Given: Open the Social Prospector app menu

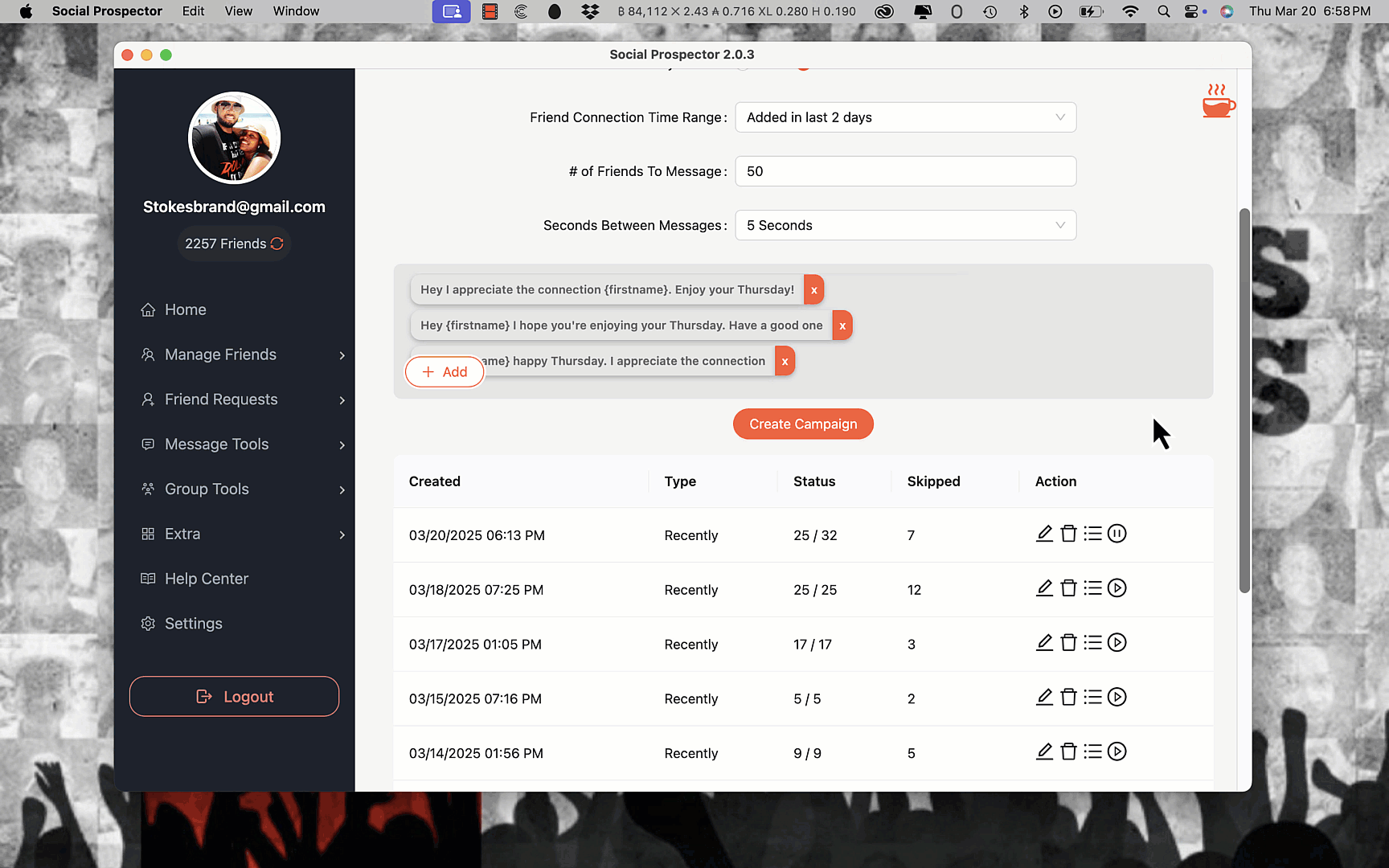Looking at the screenshot, I should pos(107,11).
